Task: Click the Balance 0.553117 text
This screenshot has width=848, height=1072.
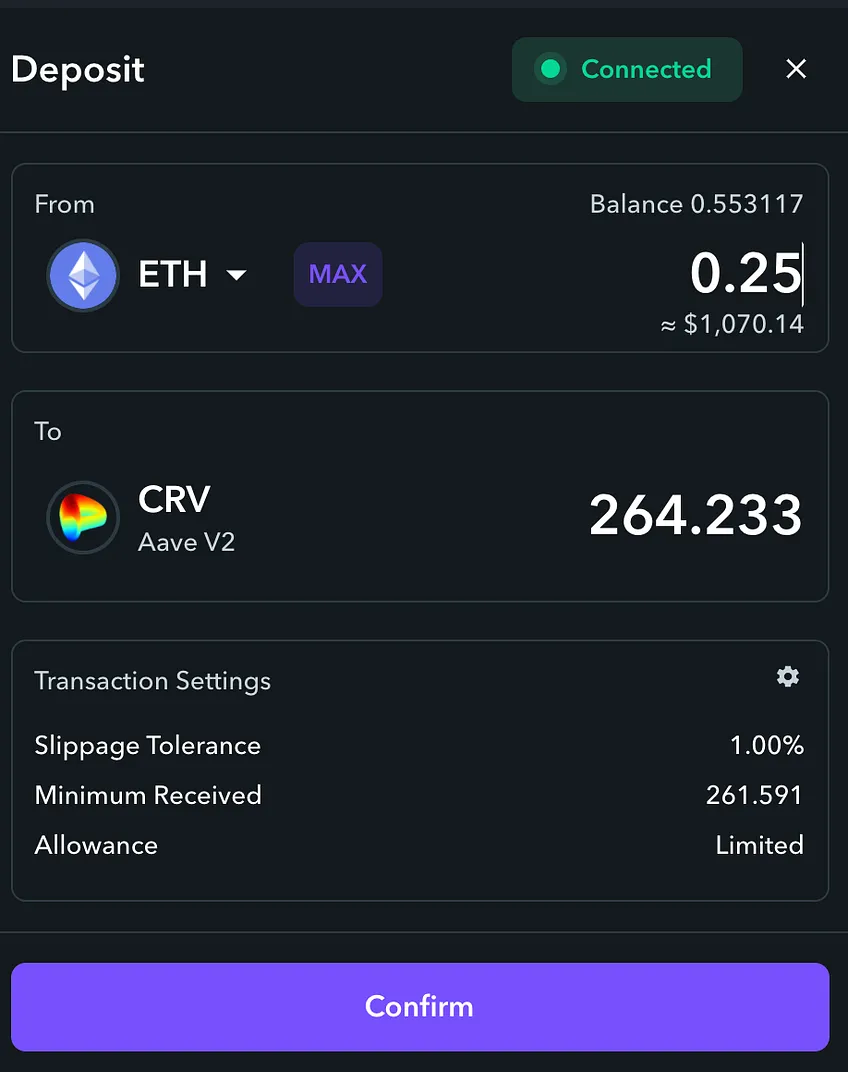Action: tap(697, 204)
